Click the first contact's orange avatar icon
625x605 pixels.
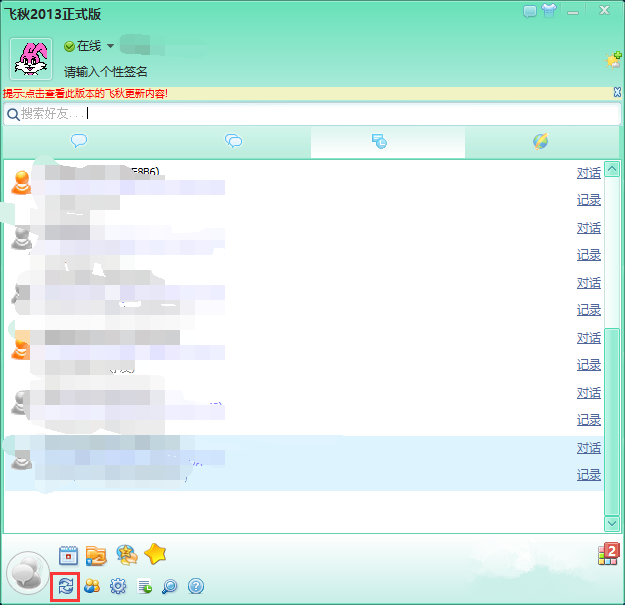[x=22, y=183]
